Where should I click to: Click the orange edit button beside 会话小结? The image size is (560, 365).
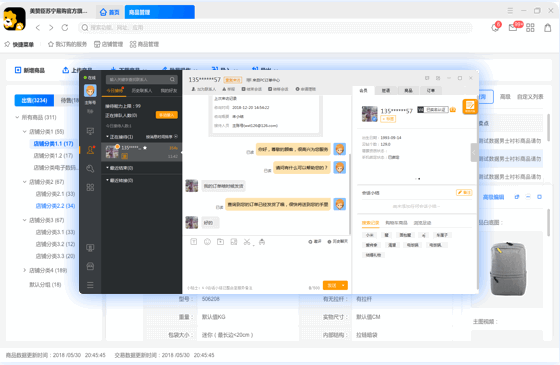pyautogui.click(x=464, y=192)
